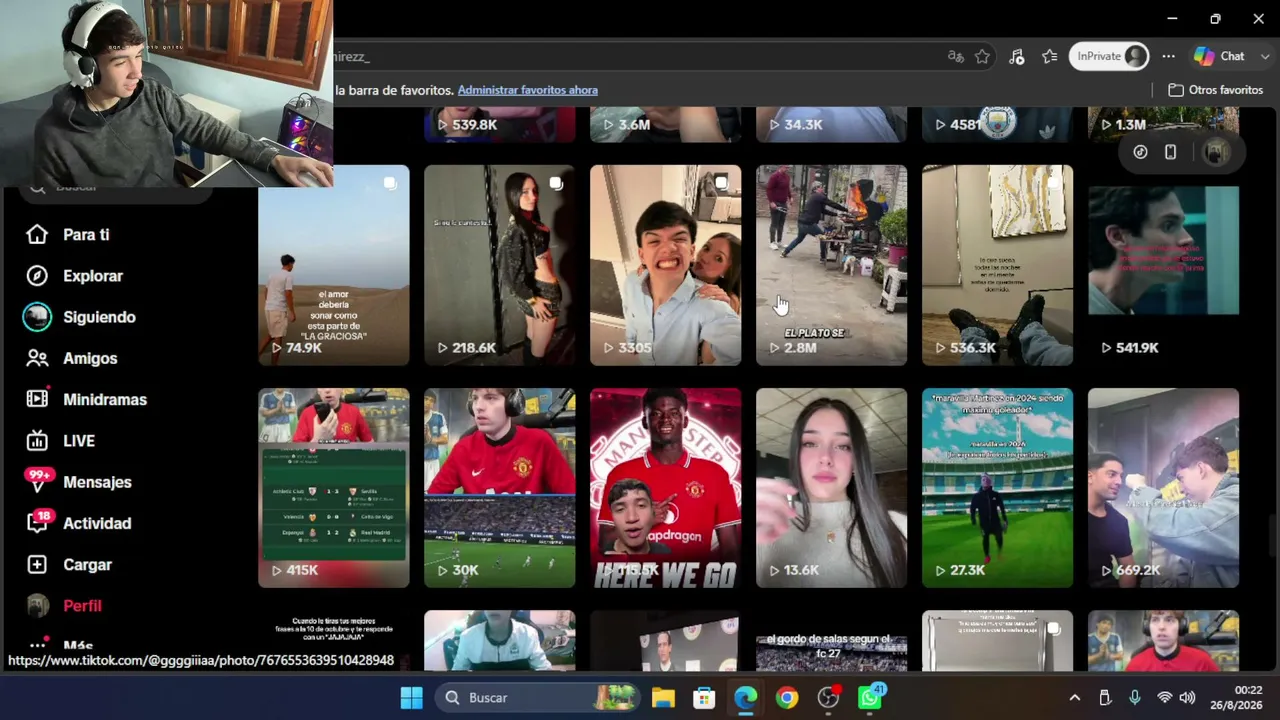Open WhatsApp from the taskbar

[x=870, y=698]
